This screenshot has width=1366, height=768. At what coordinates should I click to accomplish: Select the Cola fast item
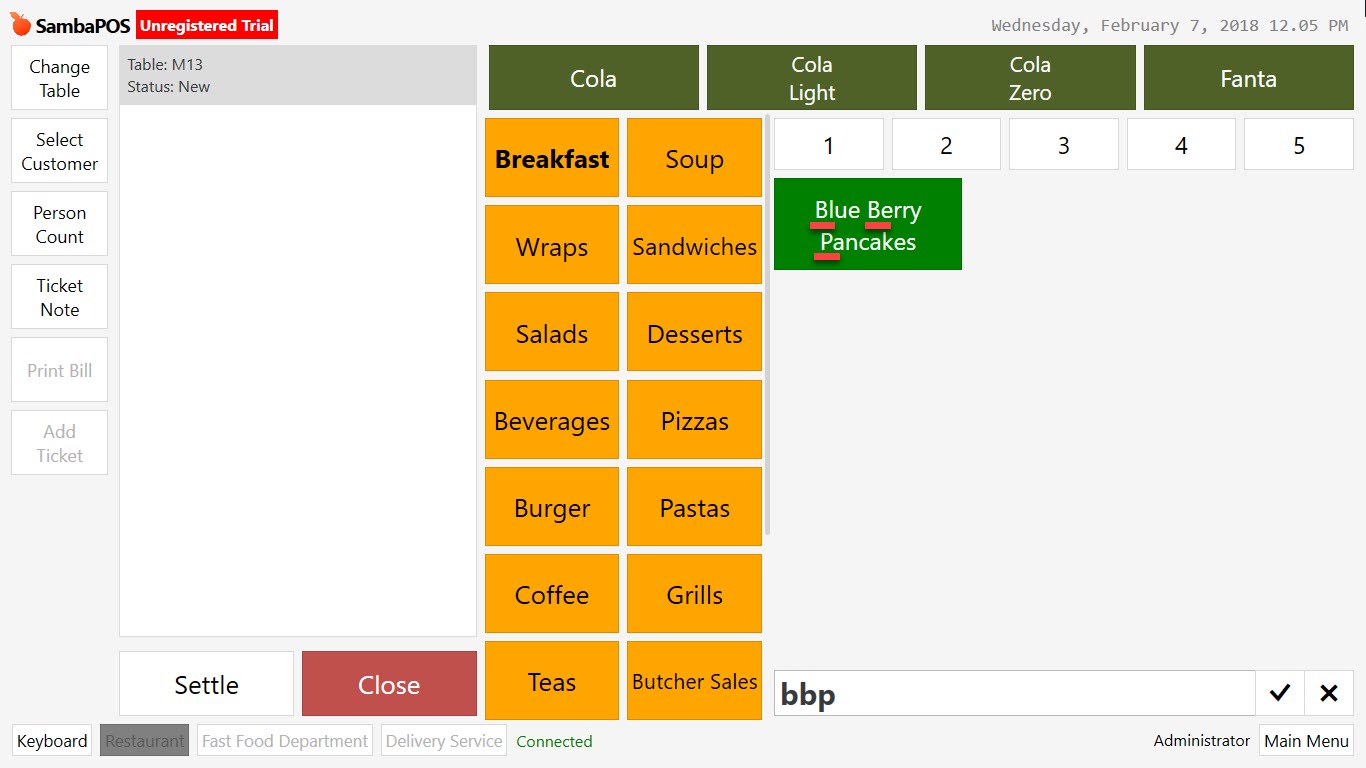(x=593, y=77)
